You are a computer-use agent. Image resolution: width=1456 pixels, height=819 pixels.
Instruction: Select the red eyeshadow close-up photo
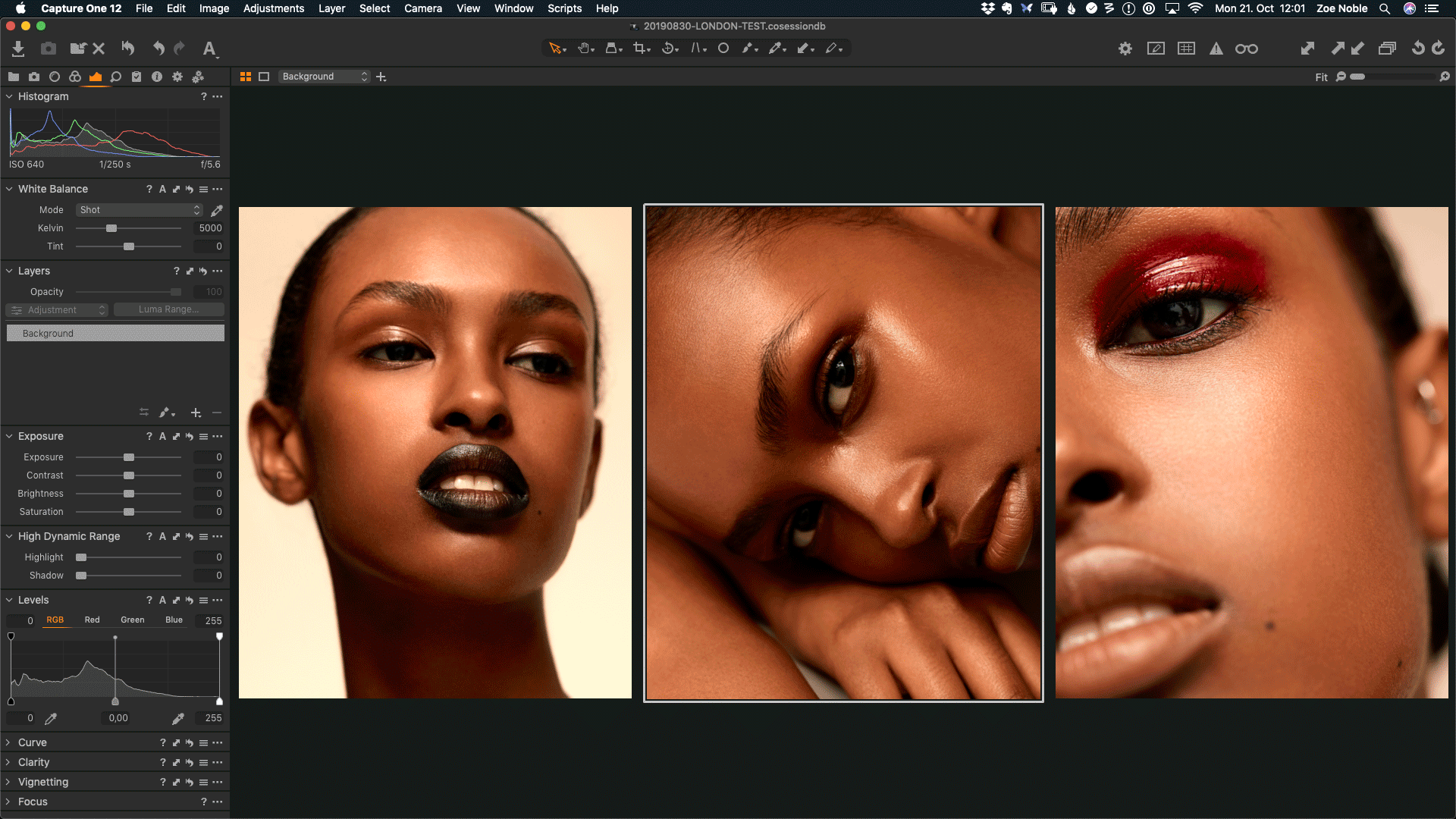1251,453
